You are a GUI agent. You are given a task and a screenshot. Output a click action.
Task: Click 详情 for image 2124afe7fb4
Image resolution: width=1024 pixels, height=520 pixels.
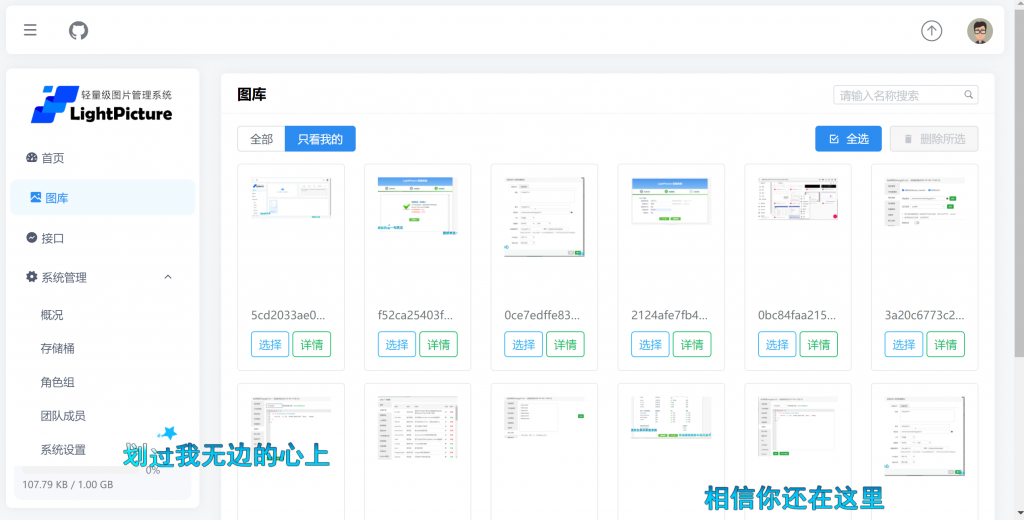[692, 344]
